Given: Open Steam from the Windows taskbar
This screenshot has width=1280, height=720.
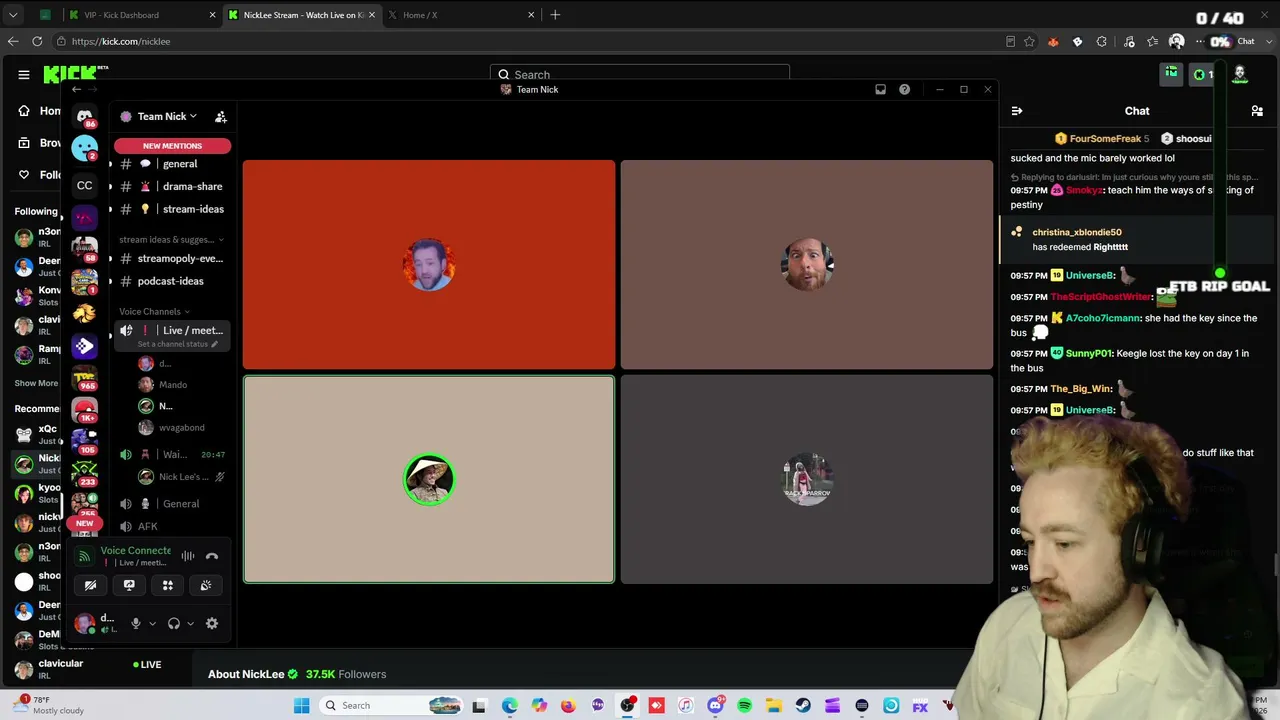Looking at the screenshot, I should [803, 706].
